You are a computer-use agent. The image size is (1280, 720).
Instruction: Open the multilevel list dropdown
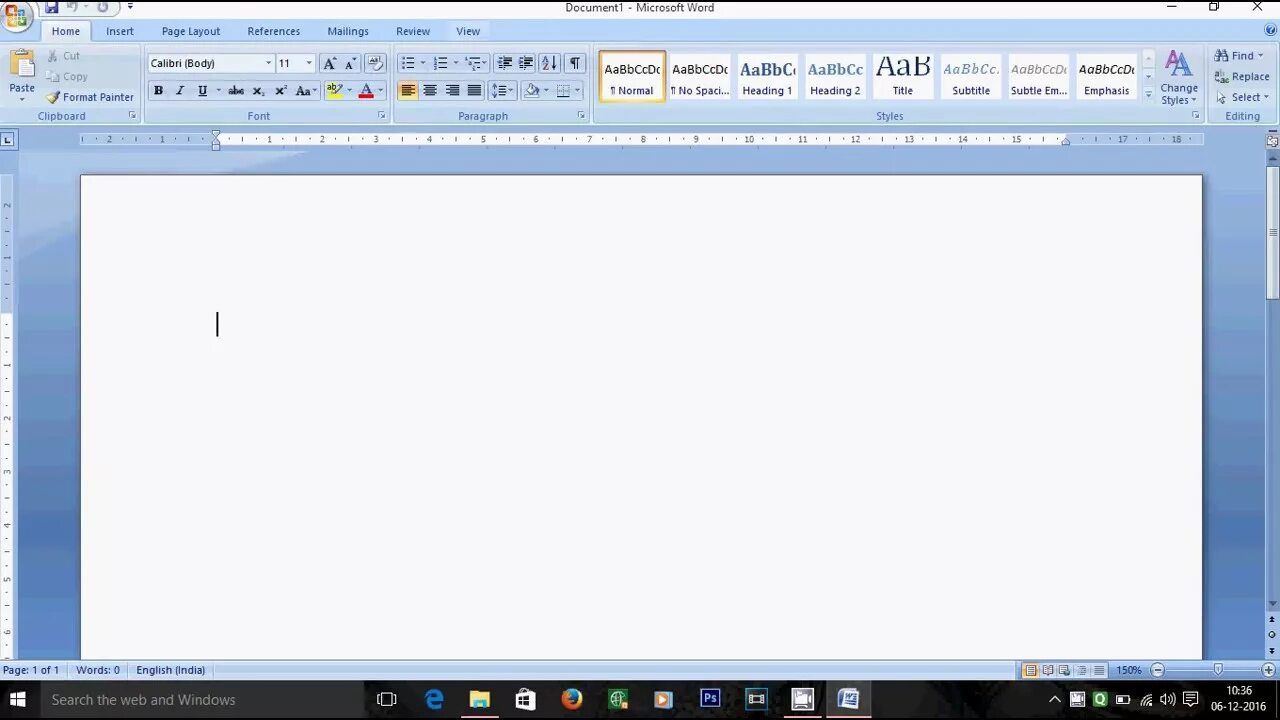[475, 63]
